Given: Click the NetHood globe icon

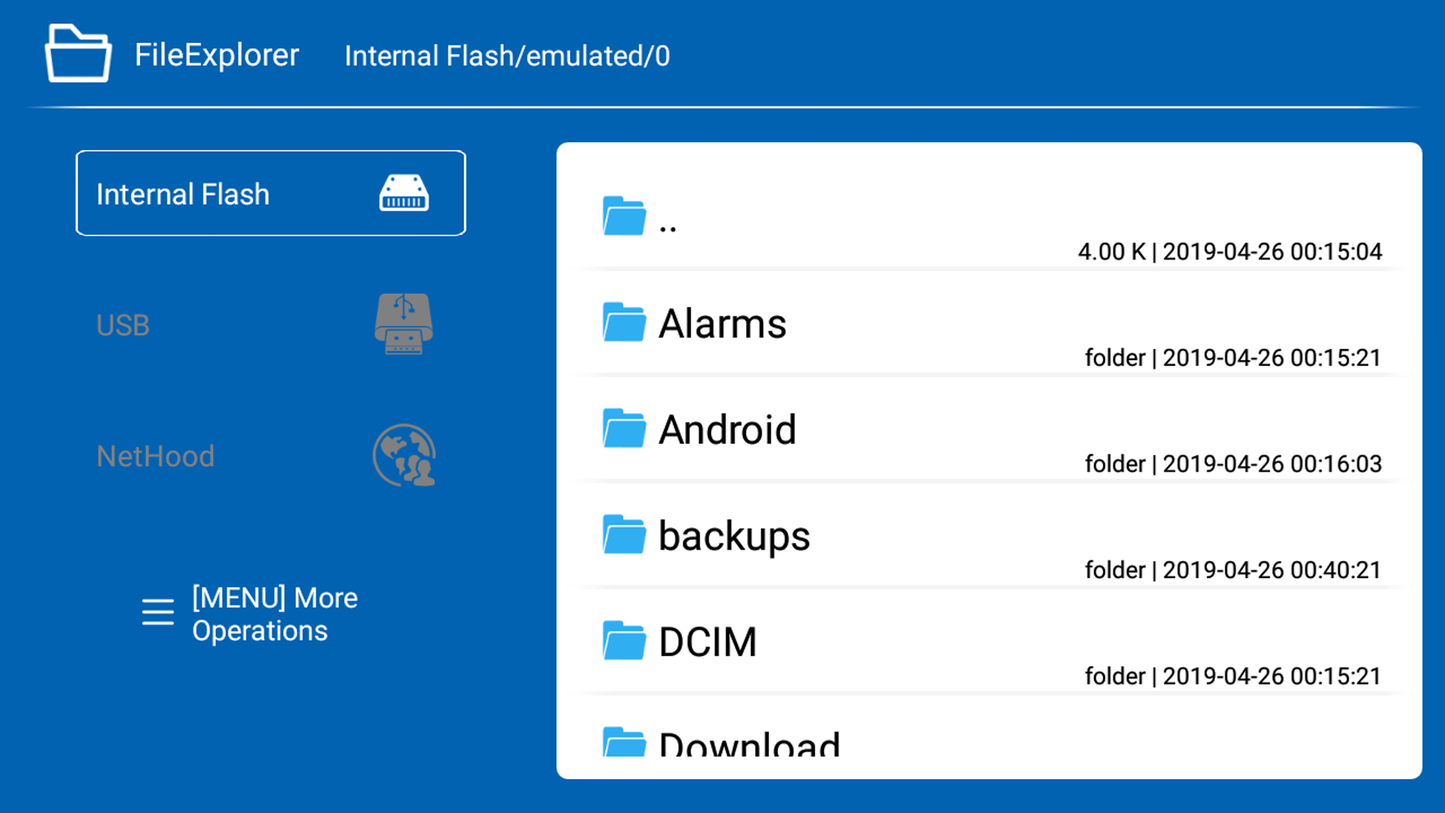Looking at the screenshot, I should (x=404, y=455).
